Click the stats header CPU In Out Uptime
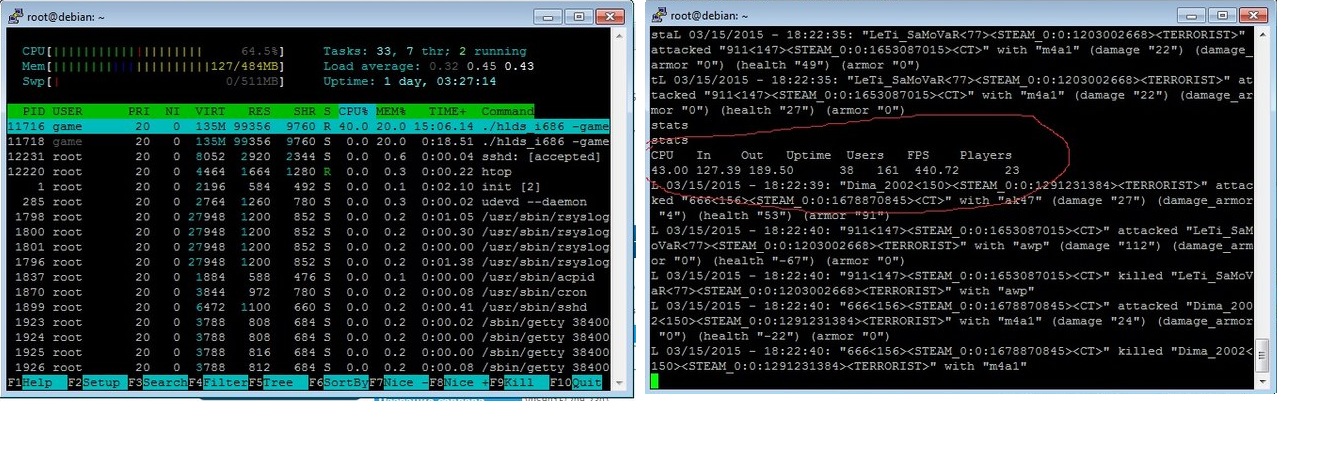Screen dimensions: 1335x461 click(x=831, y=155)
